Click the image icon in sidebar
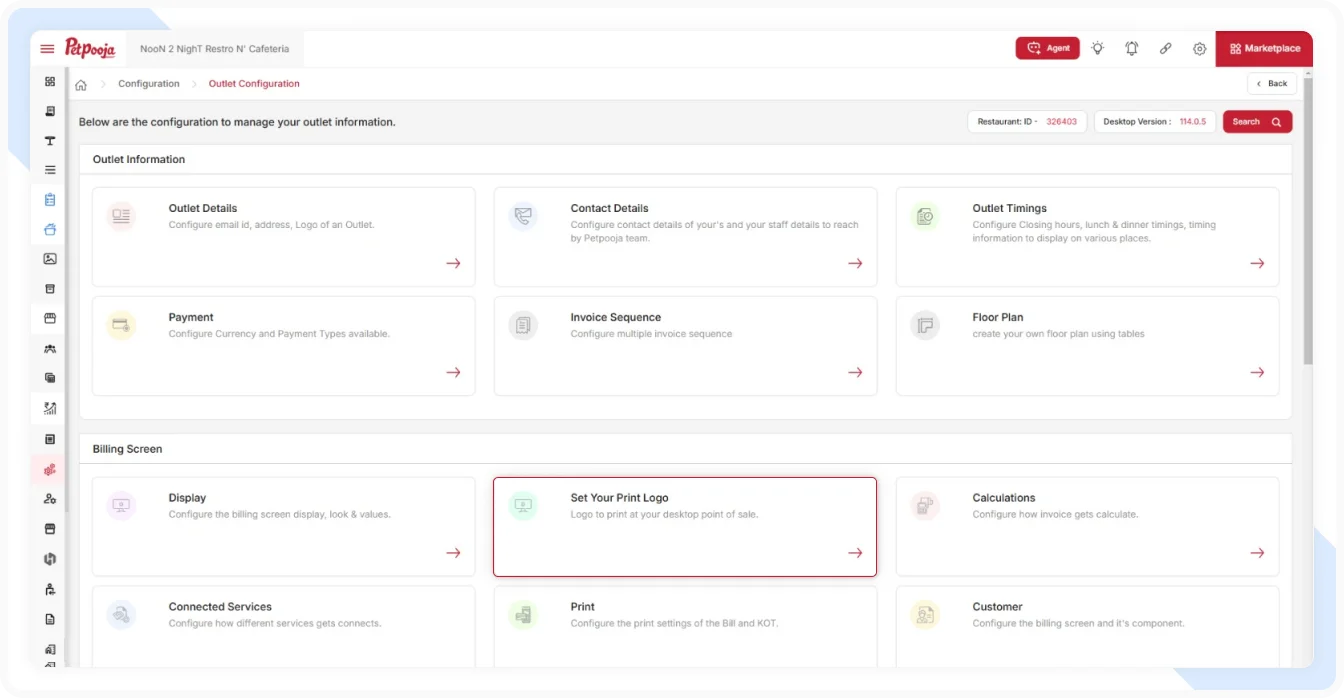This screenshot has height=698, width=1344. pos(50,259)
